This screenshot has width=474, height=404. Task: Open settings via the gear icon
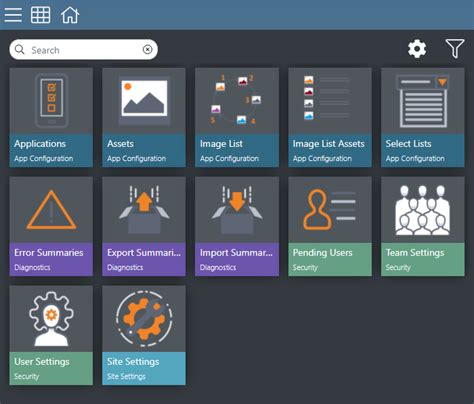[x=417, y=49]
